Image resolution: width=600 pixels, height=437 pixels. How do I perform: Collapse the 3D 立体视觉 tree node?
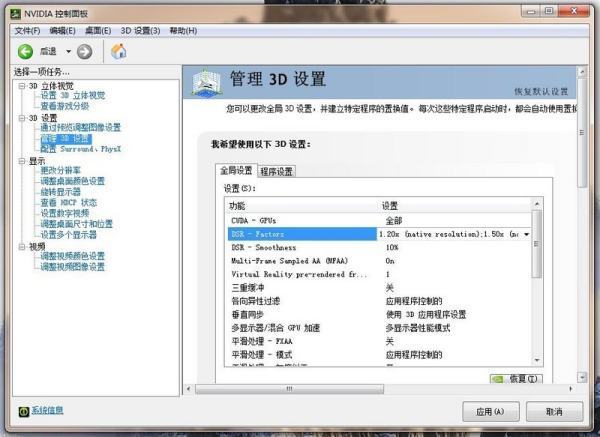[22, 86]
